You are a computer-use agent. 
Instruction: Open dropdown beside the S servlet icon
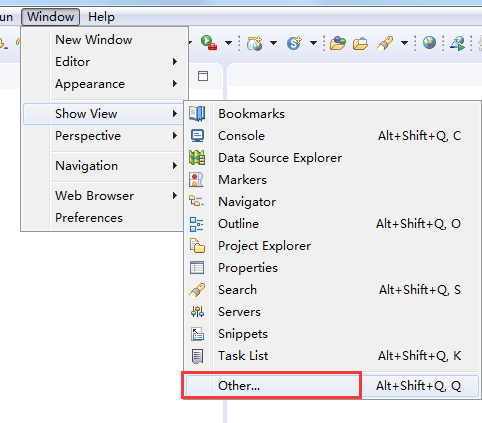click(313, 43)
